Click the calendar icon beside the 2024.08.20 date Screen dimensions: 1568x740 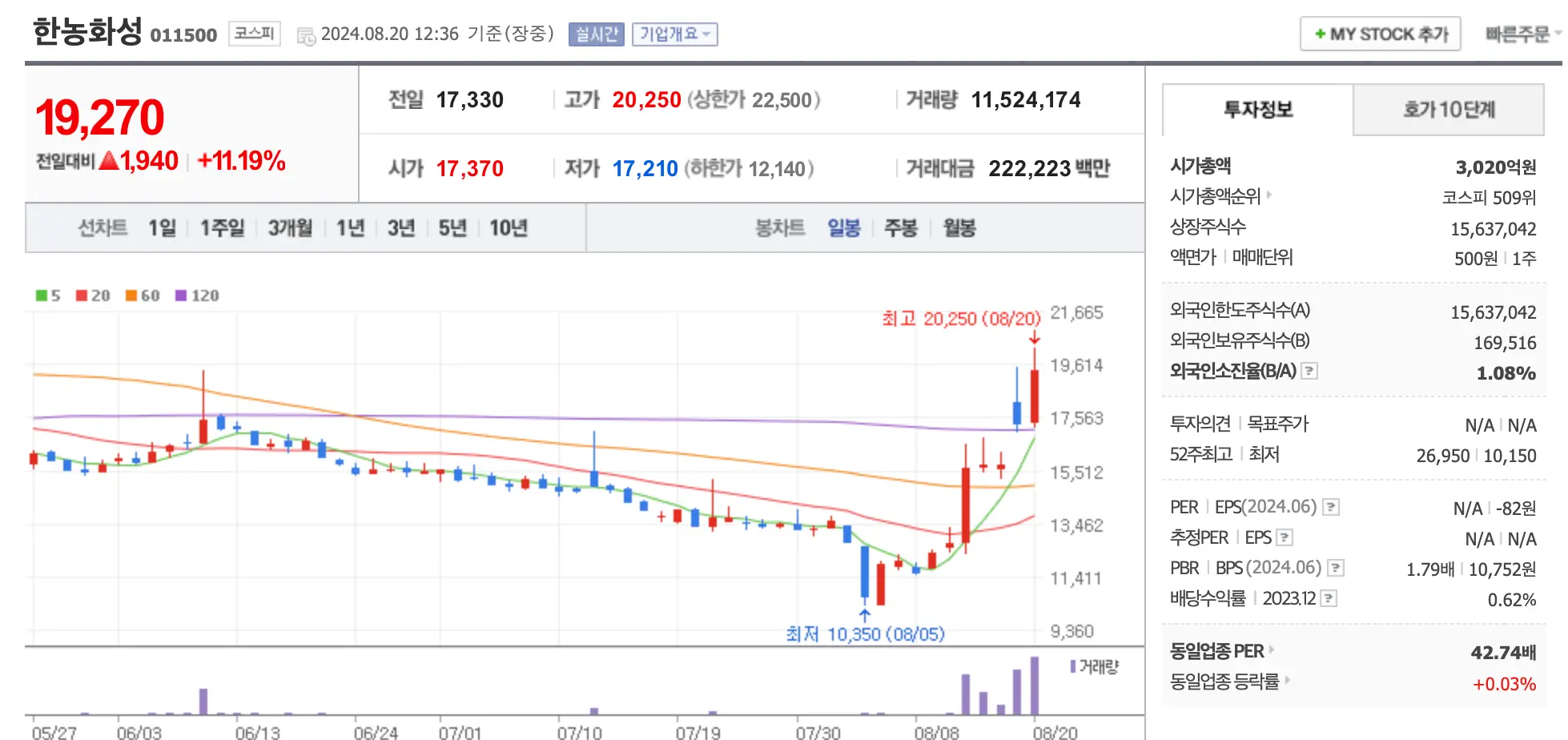pyautogui.click(x=306, y=36)
